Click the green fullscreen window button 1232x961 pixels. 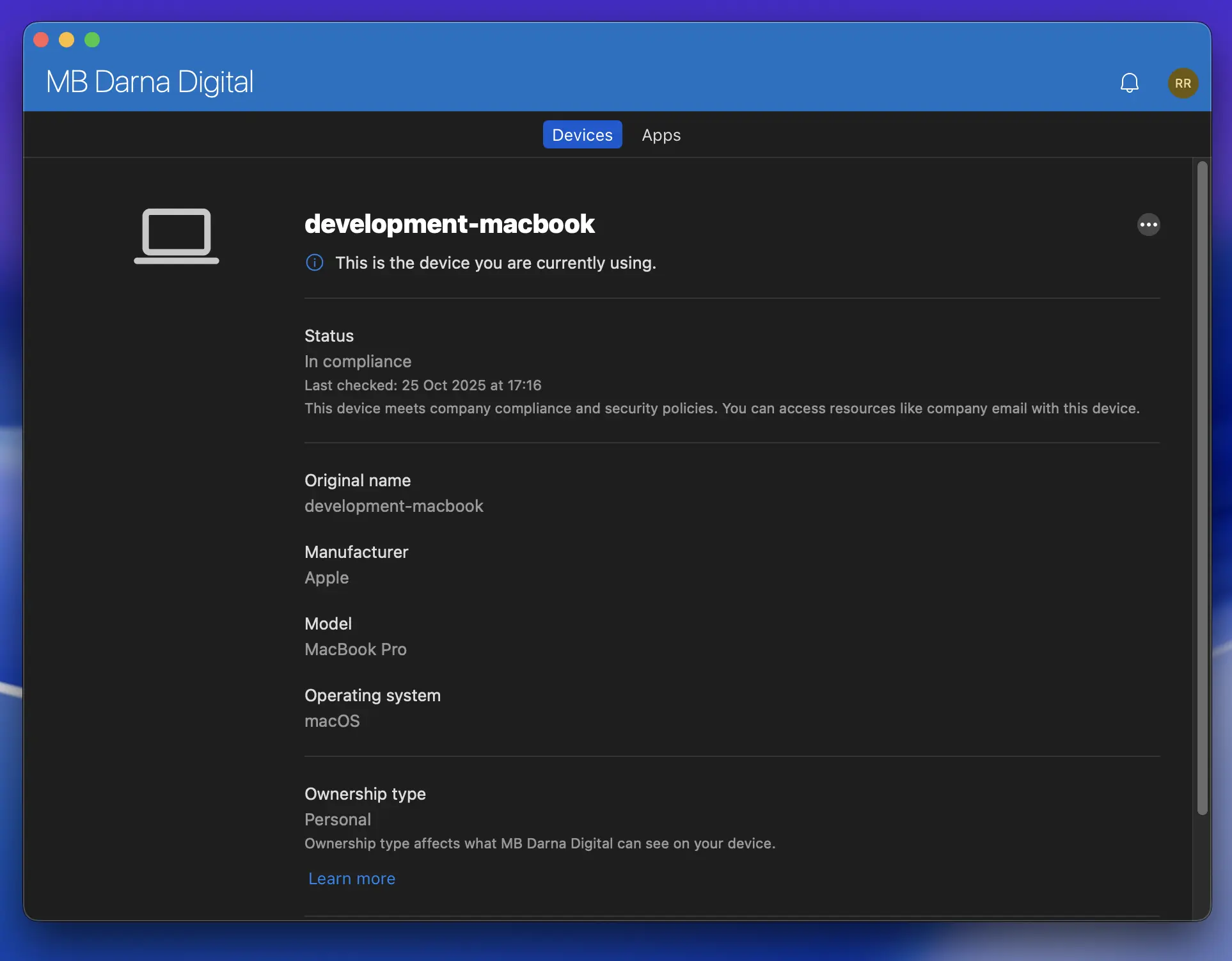(92, 40)
